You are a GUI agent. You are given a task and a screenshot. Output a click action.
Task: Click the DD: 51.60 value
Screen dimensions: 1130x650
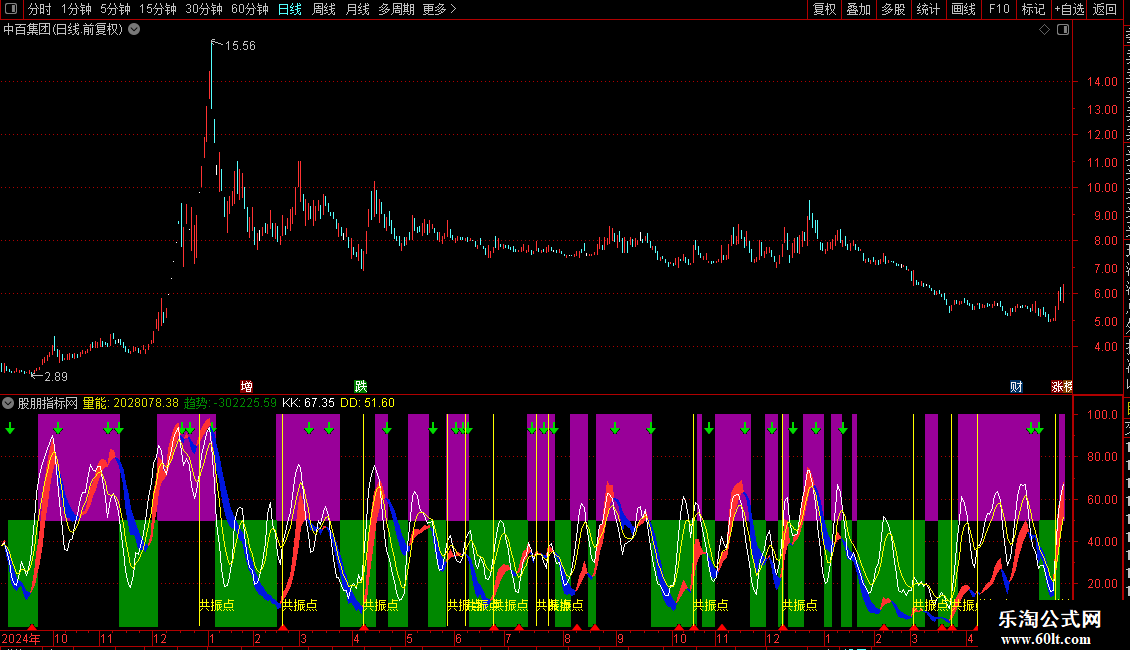click(368, 404)
